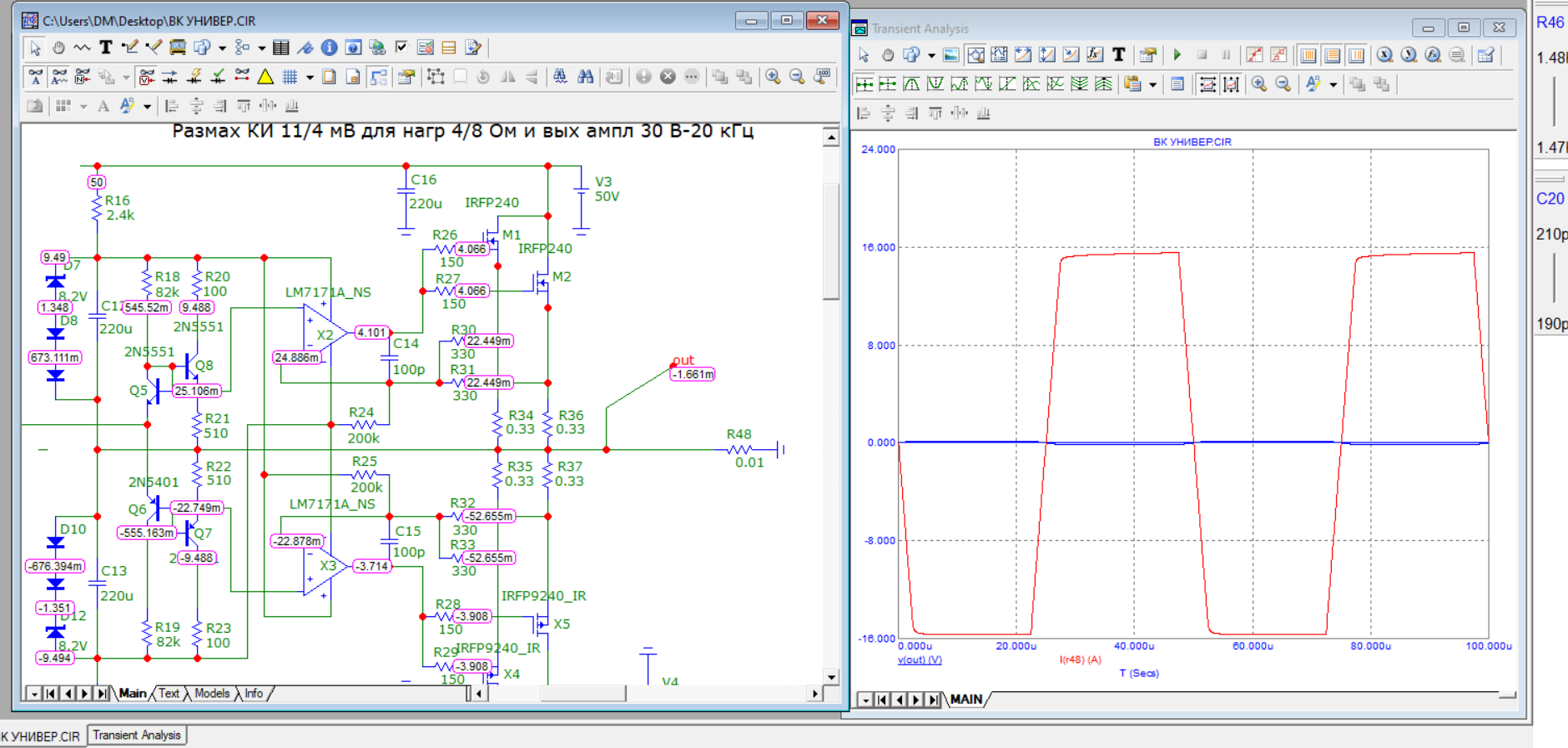Toggle the green checkmark condition display icon

218,77
